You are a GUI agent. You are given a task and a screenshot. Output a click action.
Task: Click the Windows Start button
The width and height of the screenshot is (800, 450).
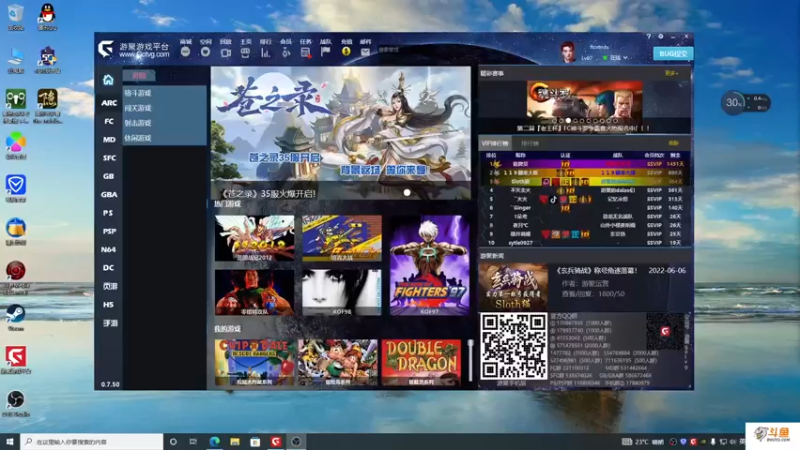10,441
